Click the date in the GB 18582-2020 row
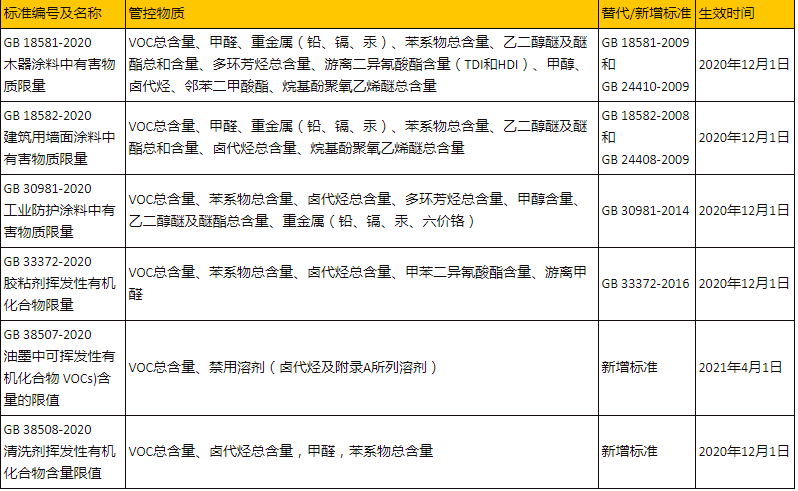Screen dimensions: 798x491 pyautogui.click(x=745, y=138)
